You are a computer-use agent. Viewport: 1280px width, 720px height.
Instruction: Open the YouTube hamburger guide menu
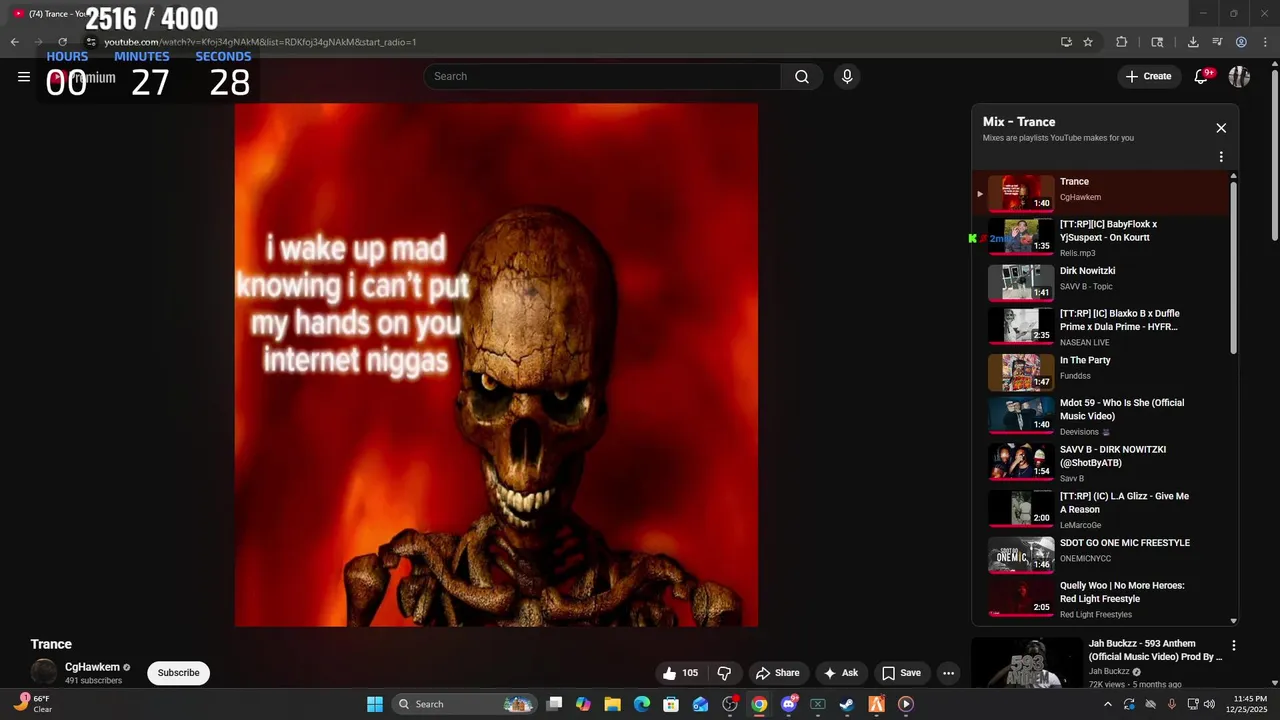(24, 77)
